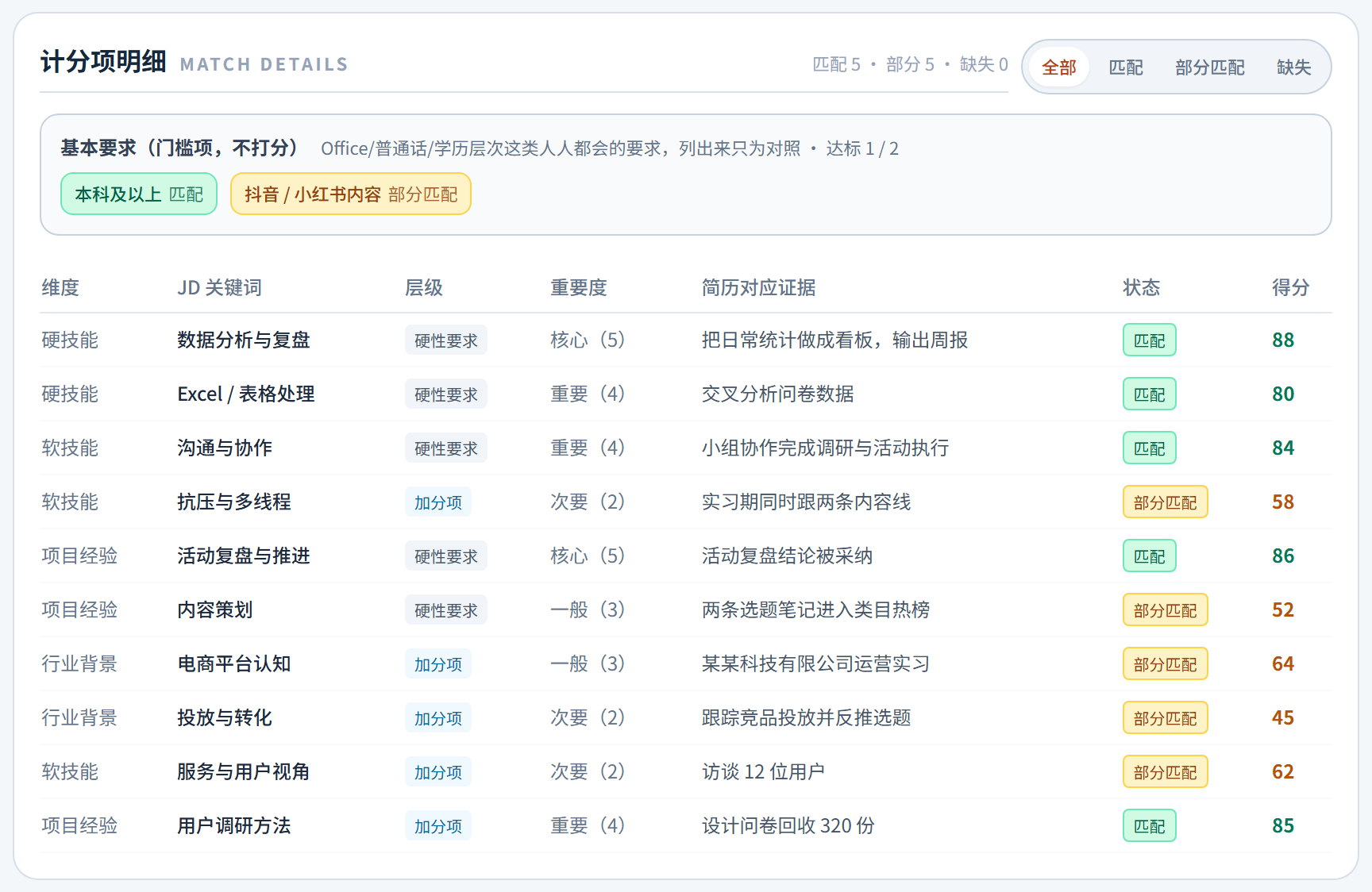This screenshot has width=1372, height=892.
Task: Select the 抗压与多线程 keyword
Action: click(x=234, y=502)
